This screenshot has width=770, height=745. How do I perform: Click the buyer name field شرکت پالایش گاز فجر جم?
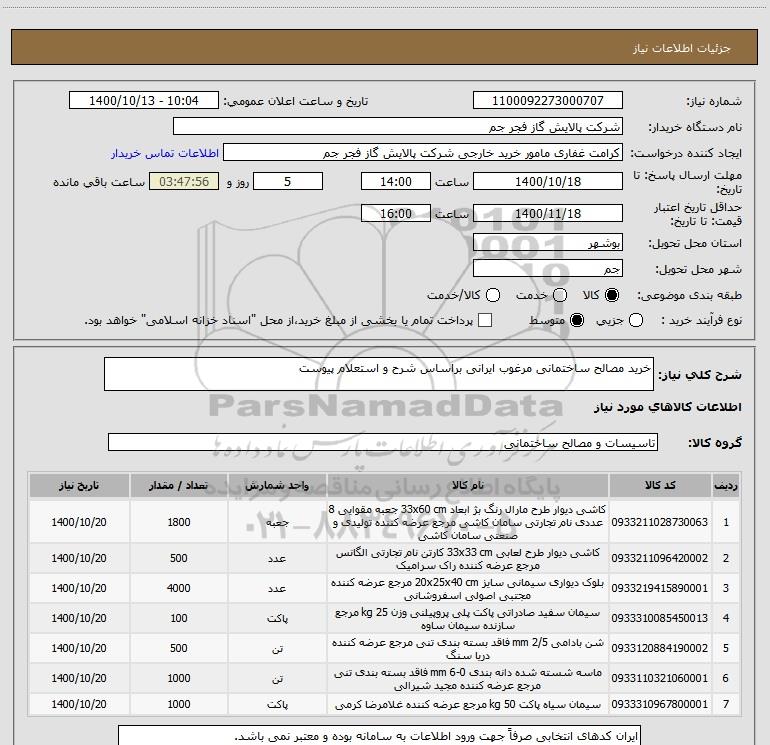pyautogui.click(x=398, y=127)
